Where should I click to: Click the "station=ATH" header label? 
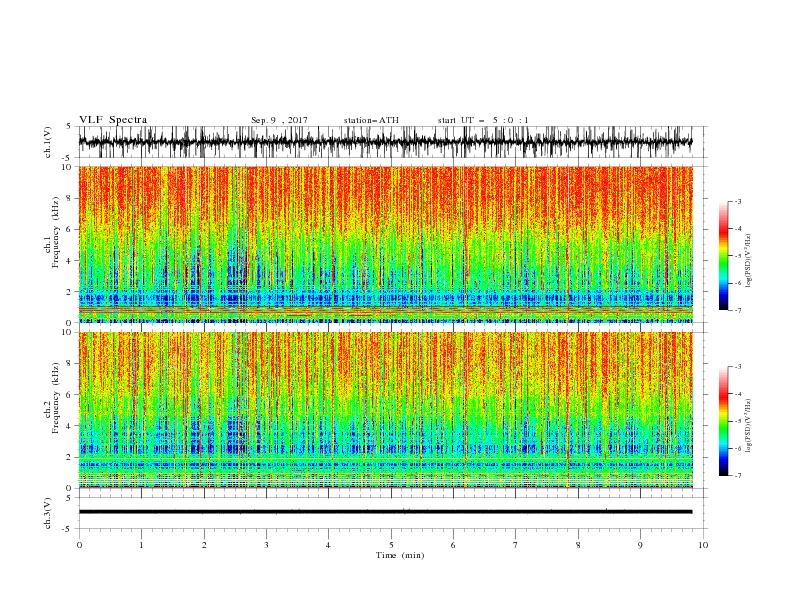point(371,120)
